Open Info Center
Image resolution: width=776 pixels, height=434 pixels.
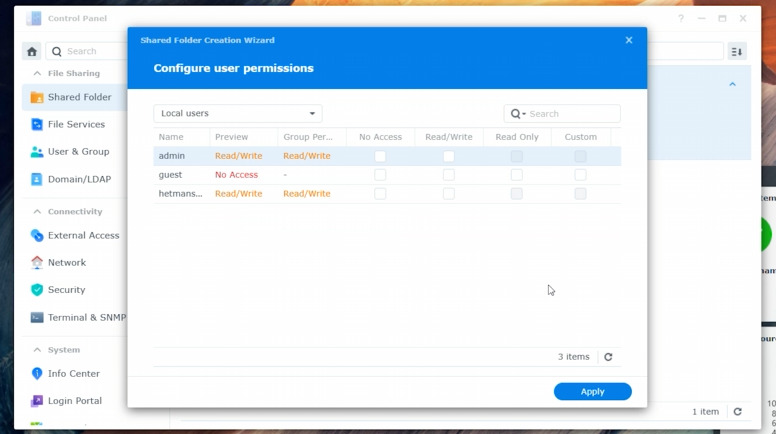[x=74, y=374]
